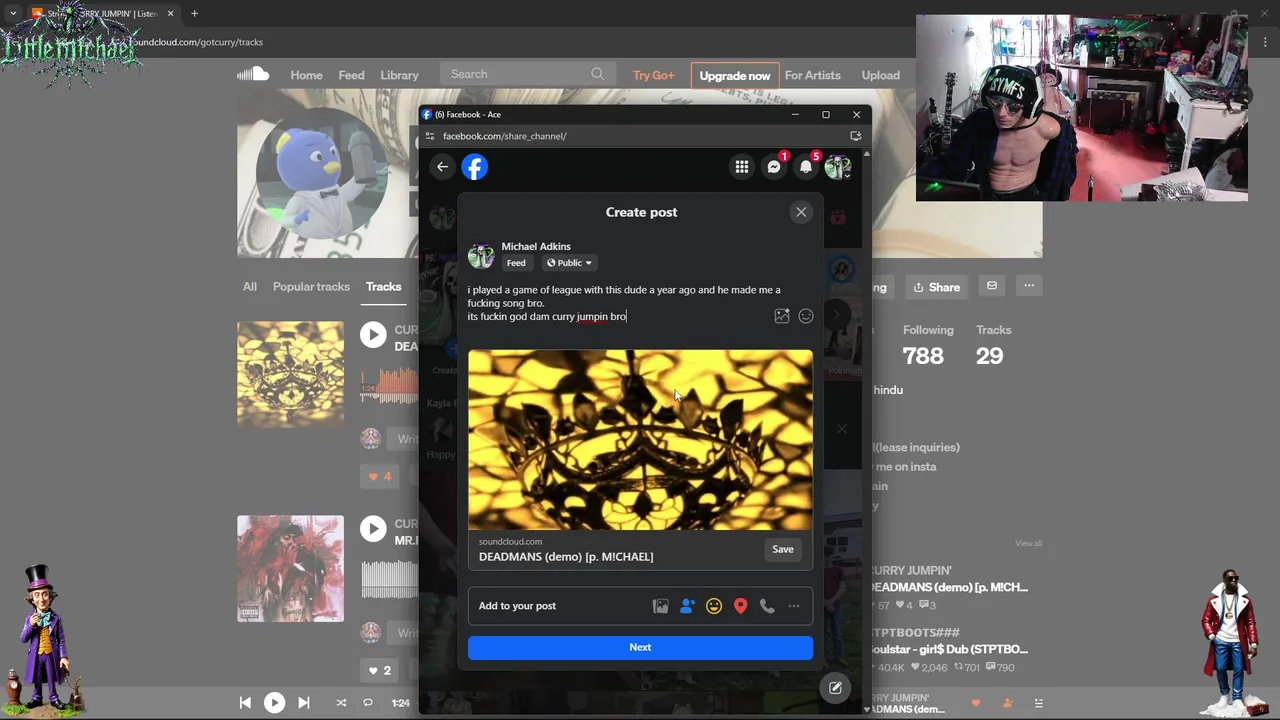Like second track with 2 likes
The width and height of the screenshot is (1280, 720).
380,670
